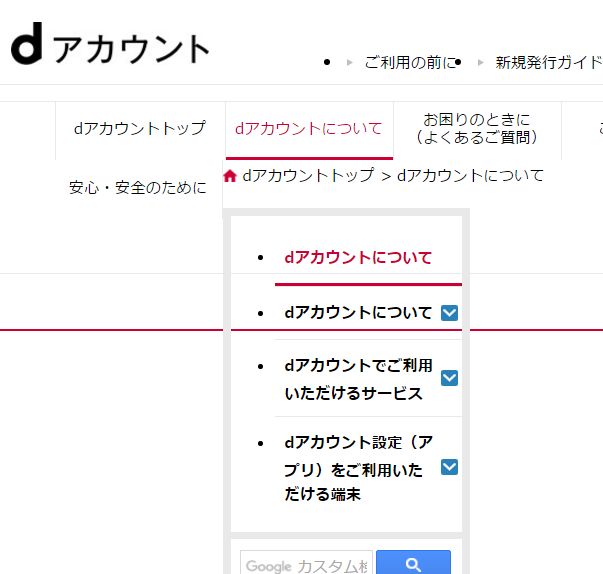Click red dアカウントについて sidebar heading
This screenshot has width=603, height=574.
(358, 258)
